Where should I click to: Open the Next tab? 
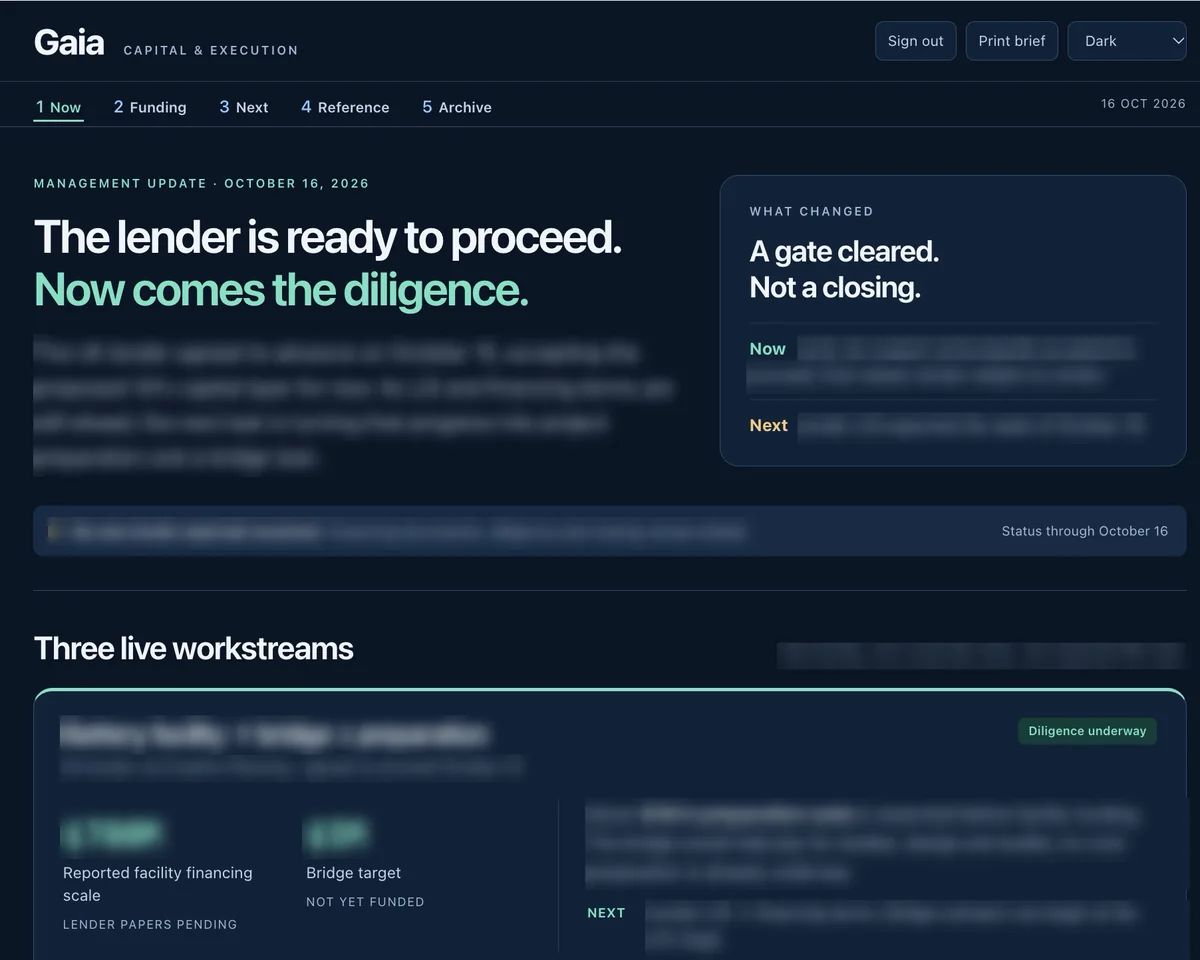[244, 107]
